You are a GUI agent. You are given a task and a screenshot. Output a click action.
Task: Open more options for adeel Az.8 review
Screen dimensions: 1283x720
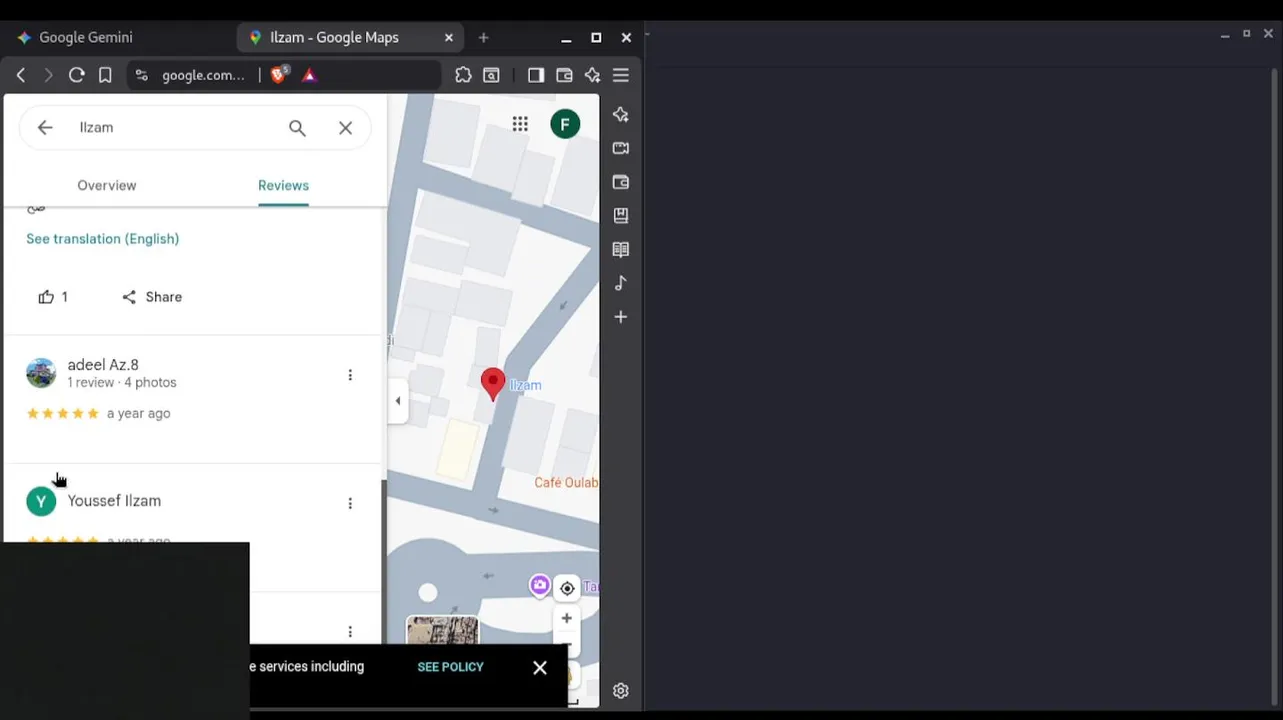click(x=350, y=375)
